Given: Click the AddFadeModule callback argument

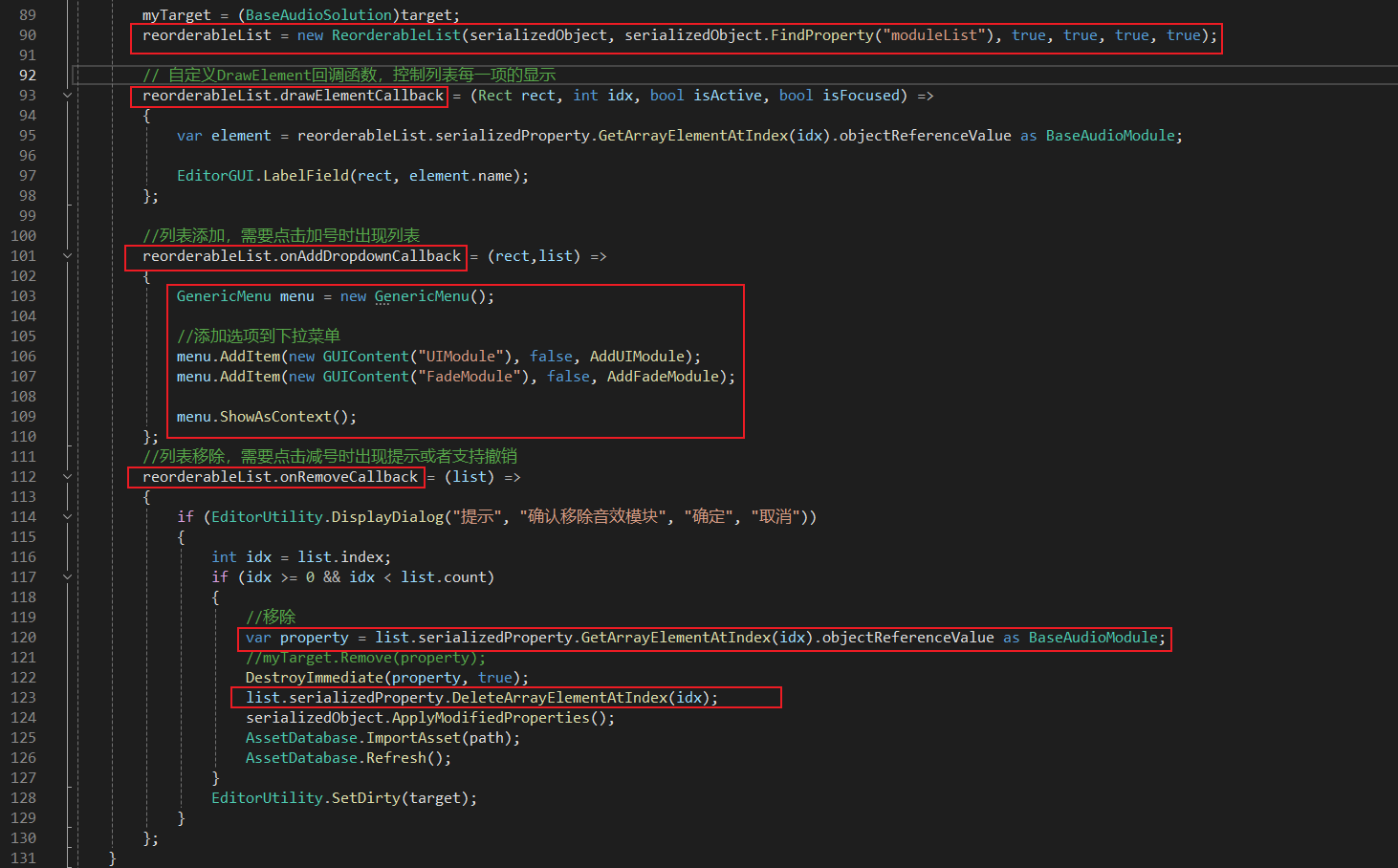Looking at the screenshot, I should pyautogui.click(x=663, y=377).
